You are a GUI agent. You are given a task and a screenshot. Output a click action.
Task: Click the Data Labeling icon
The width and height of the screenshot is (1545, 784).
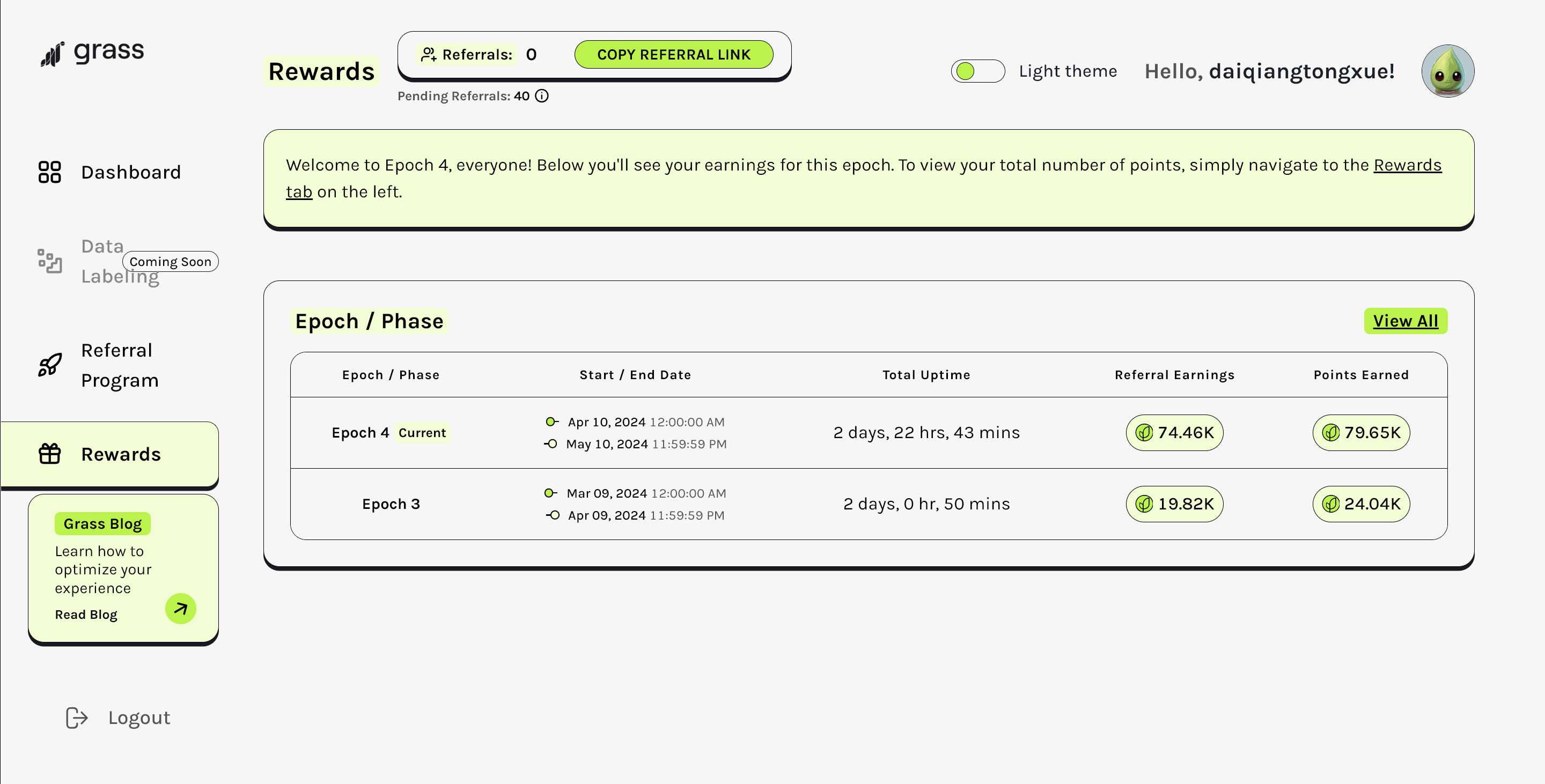(49, 261)
